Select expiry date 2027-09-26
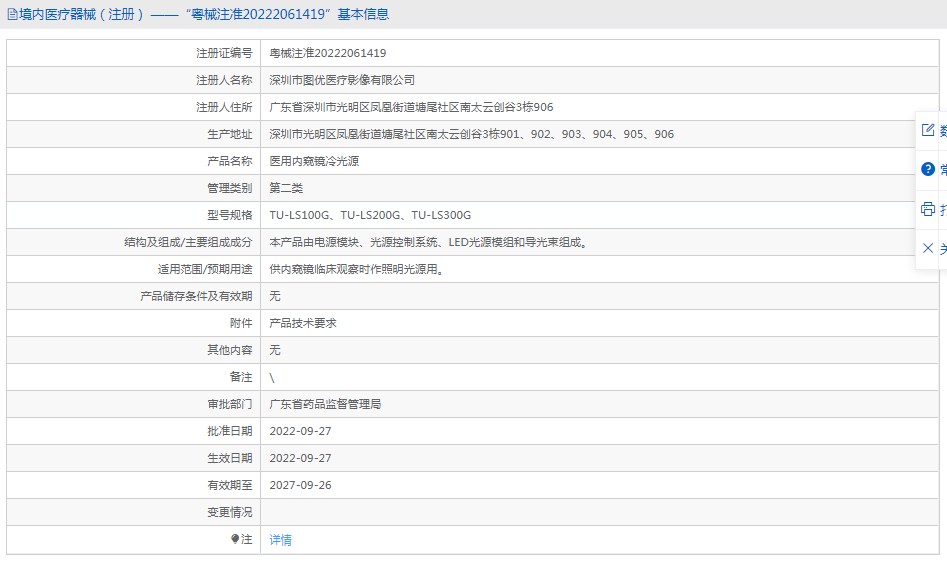Viewport: 947px width, 563px height. pyautogui.click(x=300, y=485)
